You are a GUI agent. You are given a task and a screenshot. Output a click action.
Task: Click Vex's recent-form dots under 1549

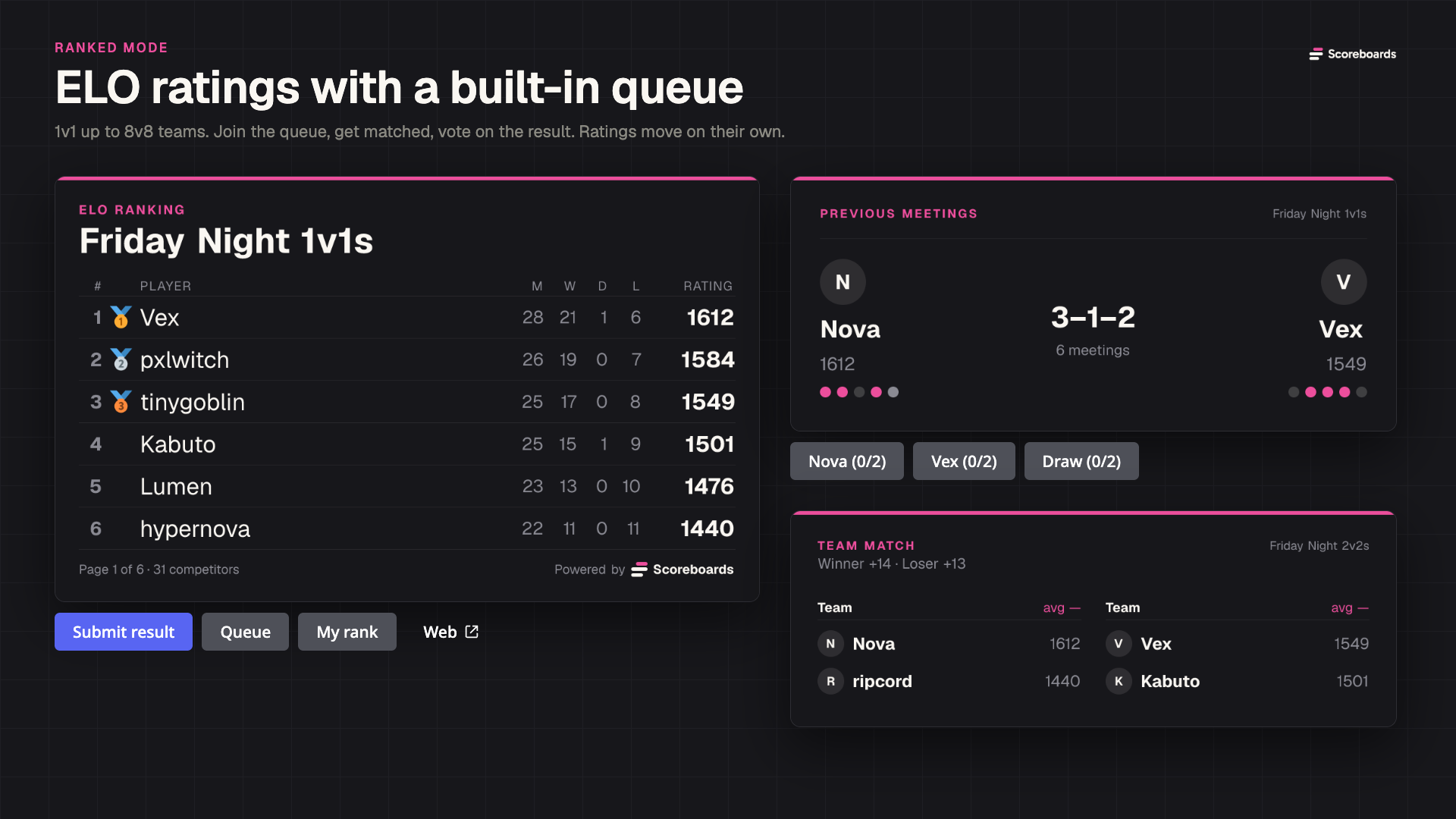pyautogui.click(x=1327, y=392)
